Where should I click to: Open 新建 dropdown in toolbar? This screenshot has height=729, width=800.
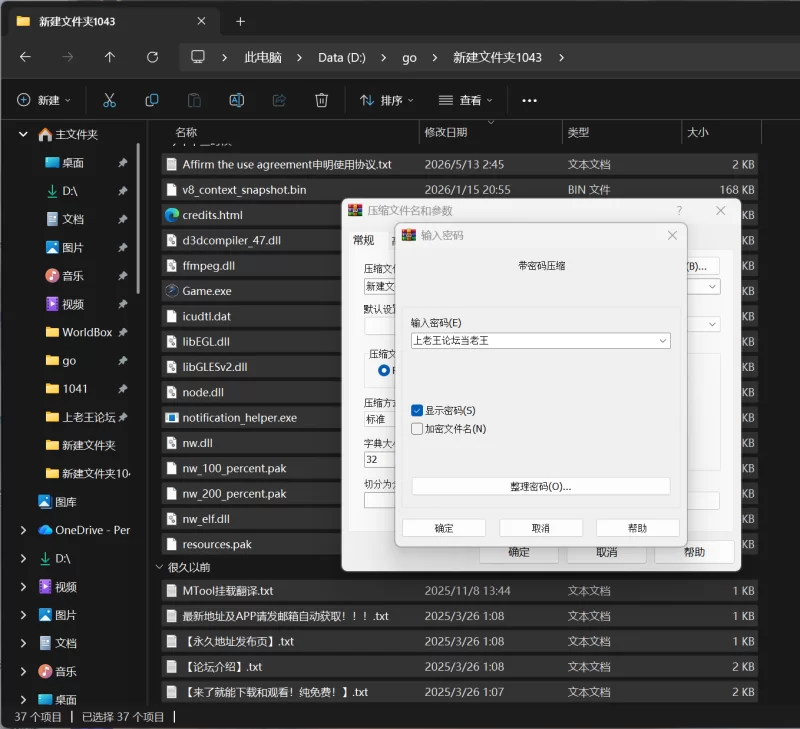point(44,100)
